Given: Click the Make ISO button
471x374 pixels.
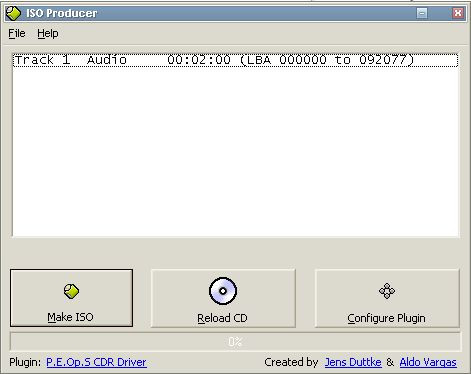Looking at the screenshot, I should pyautogui.click(x=71, y=298).
